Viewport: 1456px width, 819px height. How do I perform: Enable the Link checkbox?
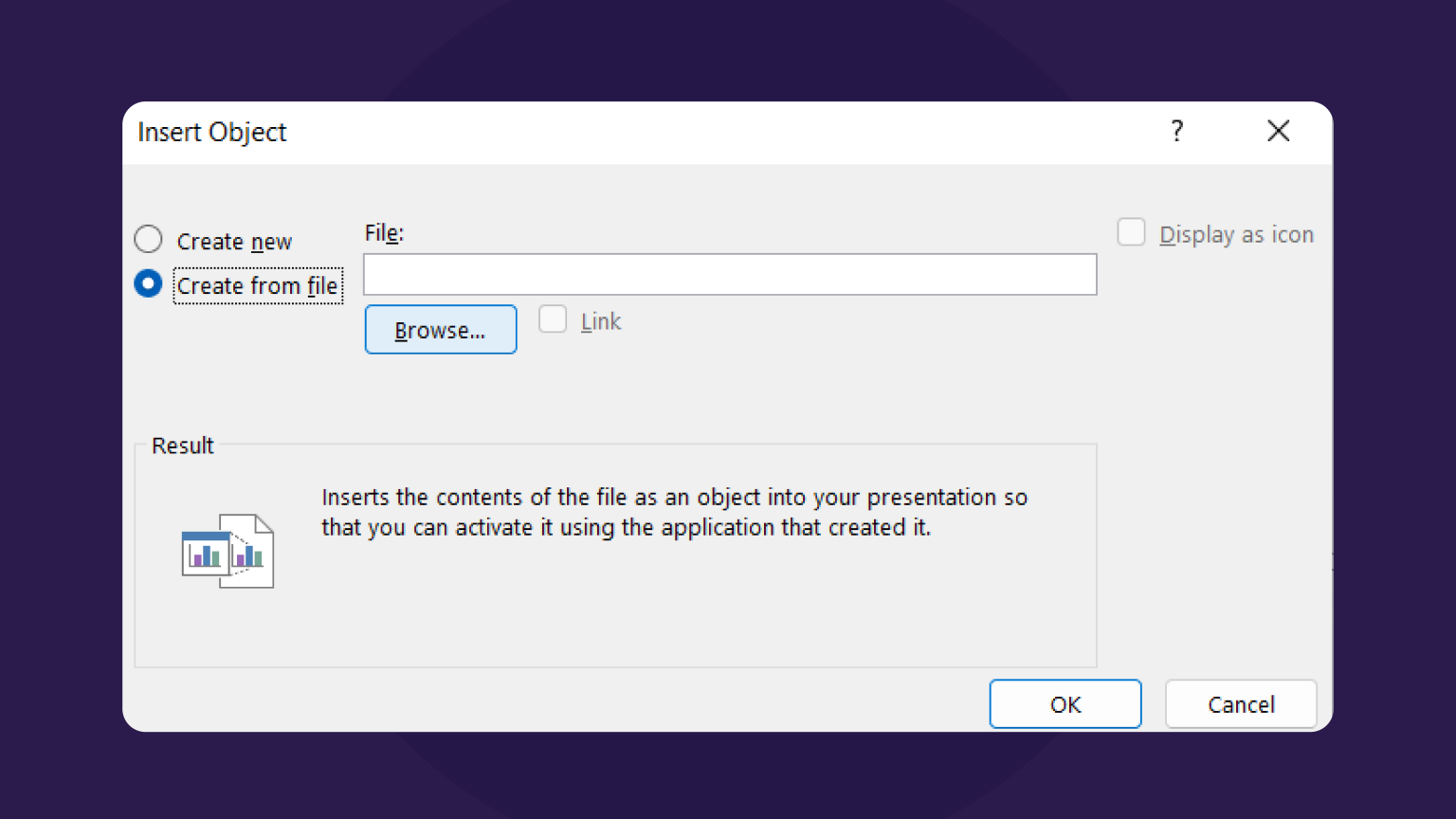tap(553, 319)
